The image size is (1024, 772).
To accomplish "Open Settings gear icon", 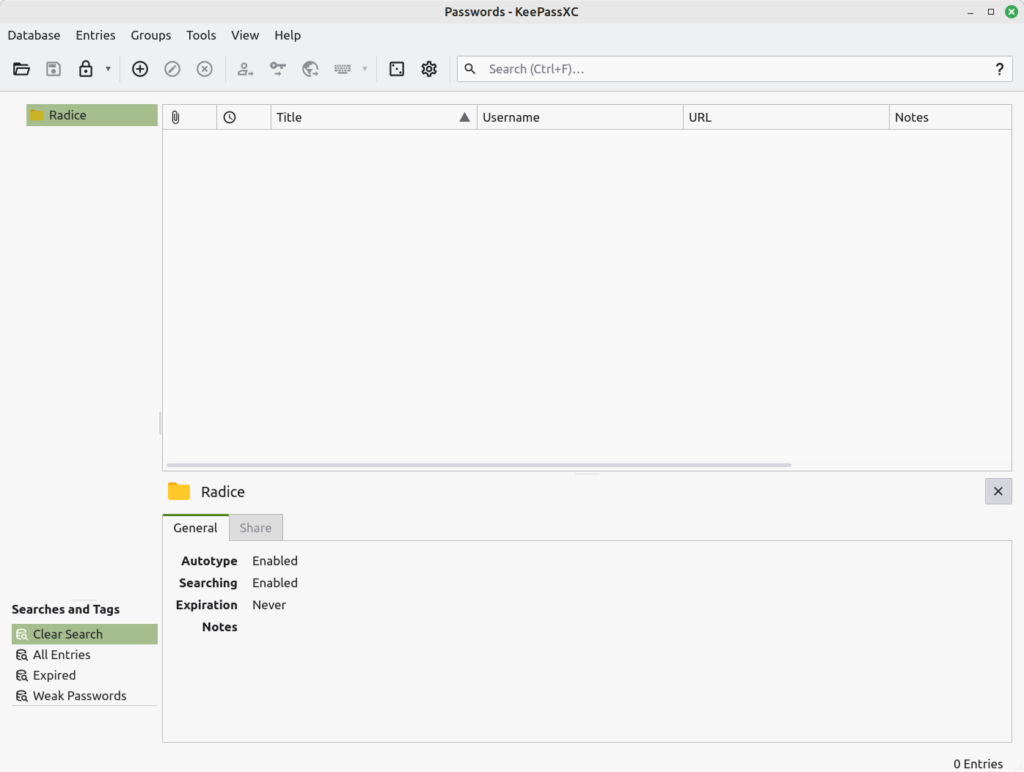I will tap(429, 69).
